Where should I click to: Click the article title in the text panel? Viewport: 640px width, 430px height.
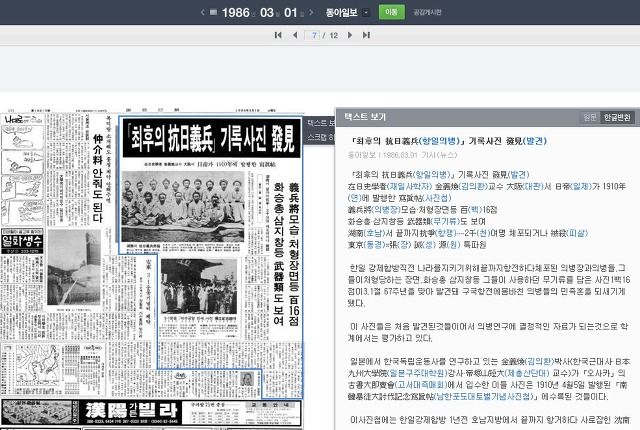[x=449, y=141]
